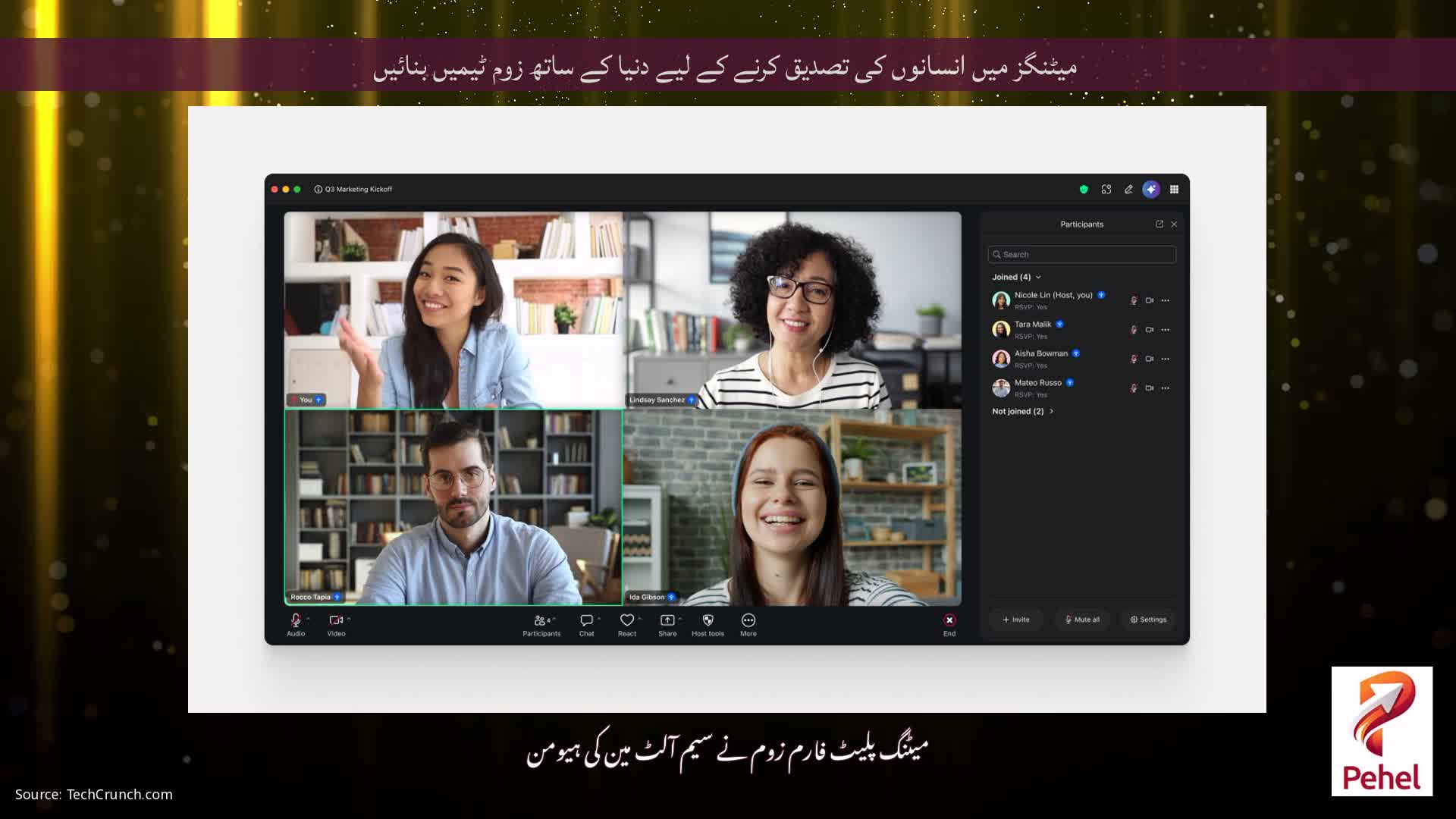Open Settings in the Participants panel

coord(1147,620)
